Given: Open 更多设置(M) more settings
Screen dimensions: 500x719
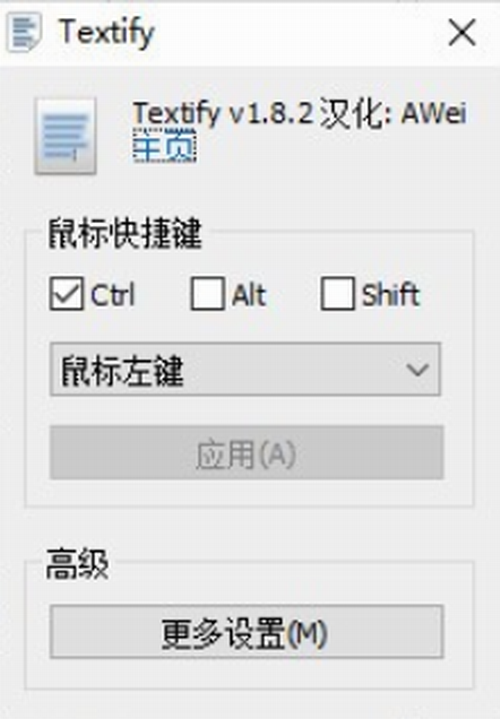Looking at the screenshot, I should (247, 632).
